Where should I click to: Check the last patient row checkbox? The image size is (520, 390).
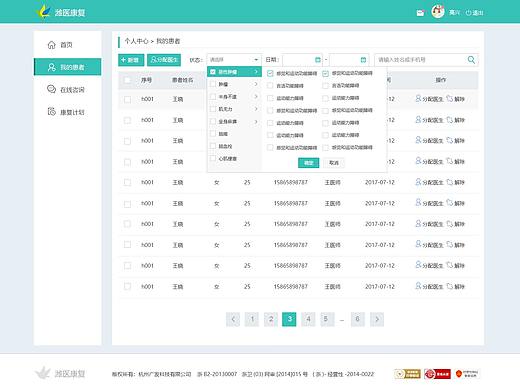(x=127, y=286)
